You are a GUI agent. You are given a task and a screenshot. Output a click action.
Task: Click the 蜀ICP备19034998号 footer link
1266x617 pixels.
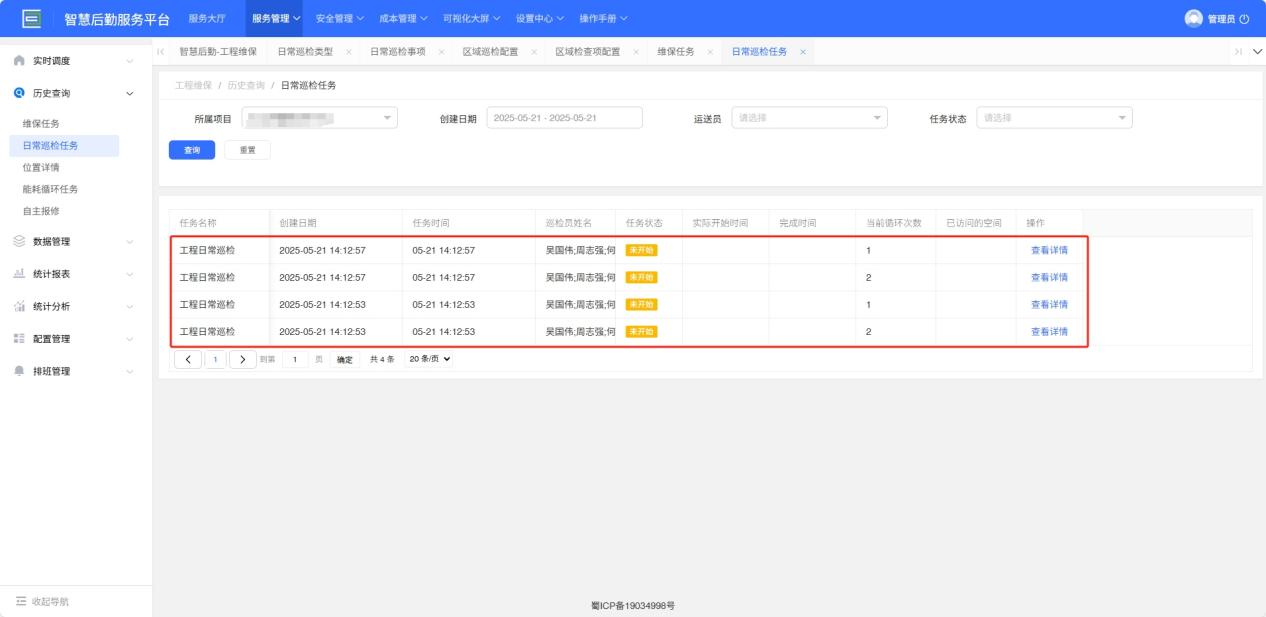tap(633, 606)
